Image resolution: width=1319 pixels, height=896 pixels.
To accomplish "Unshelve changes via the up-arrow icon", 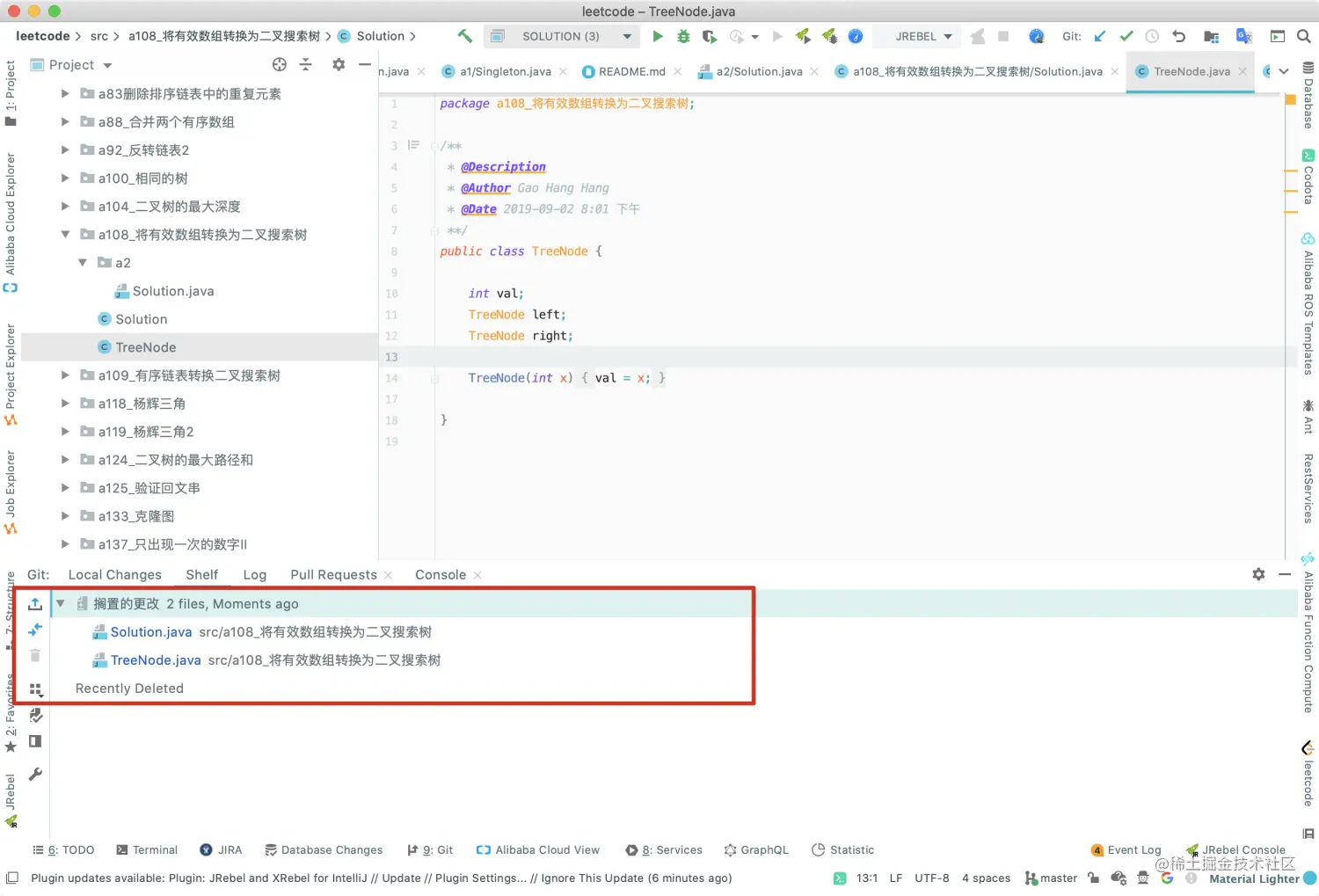I will pos(35,603).
